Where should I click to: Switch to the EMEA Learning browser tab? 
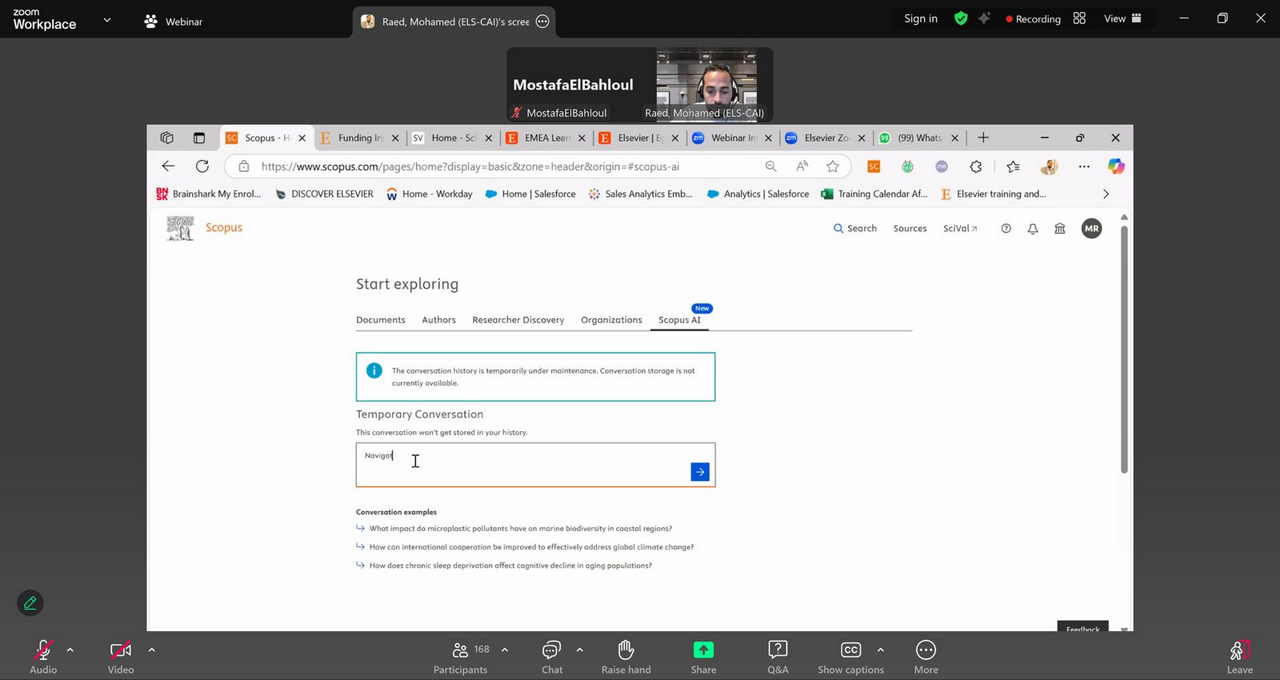click(545, 138)
